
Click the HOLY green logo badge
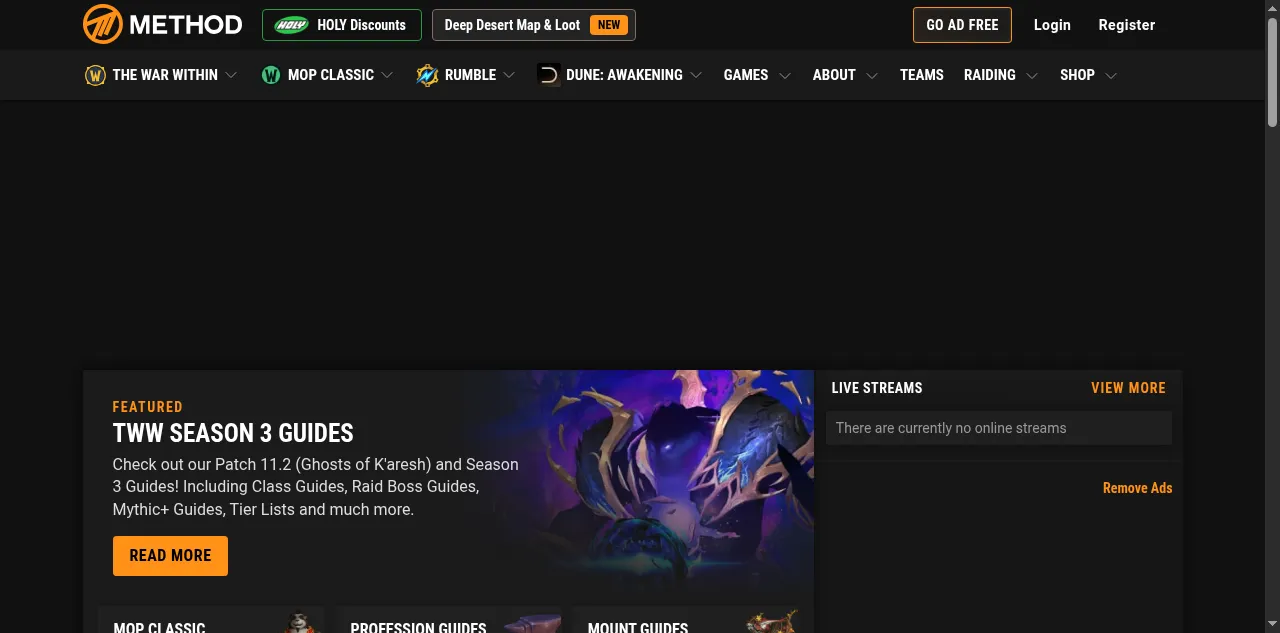click(x=291, y=25)
